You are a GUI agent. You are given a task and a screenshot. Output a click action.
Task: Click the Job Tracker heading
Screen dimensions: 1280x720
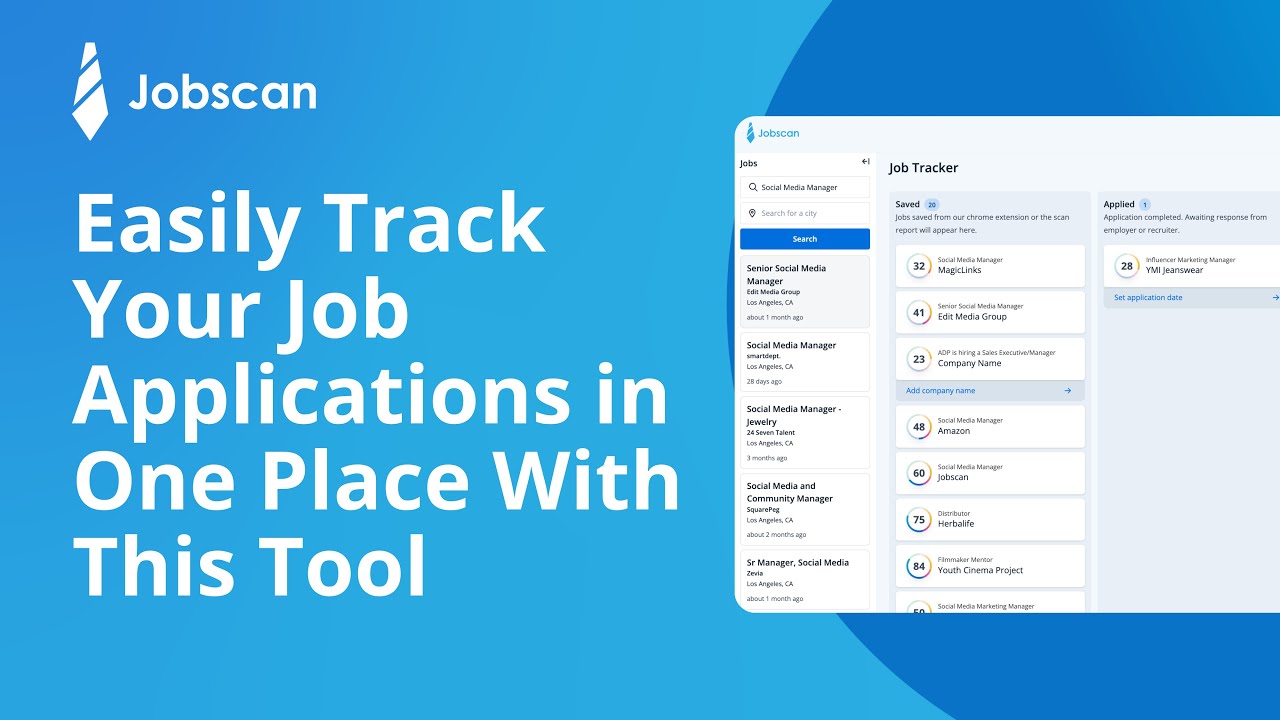[x=923, y=168]
